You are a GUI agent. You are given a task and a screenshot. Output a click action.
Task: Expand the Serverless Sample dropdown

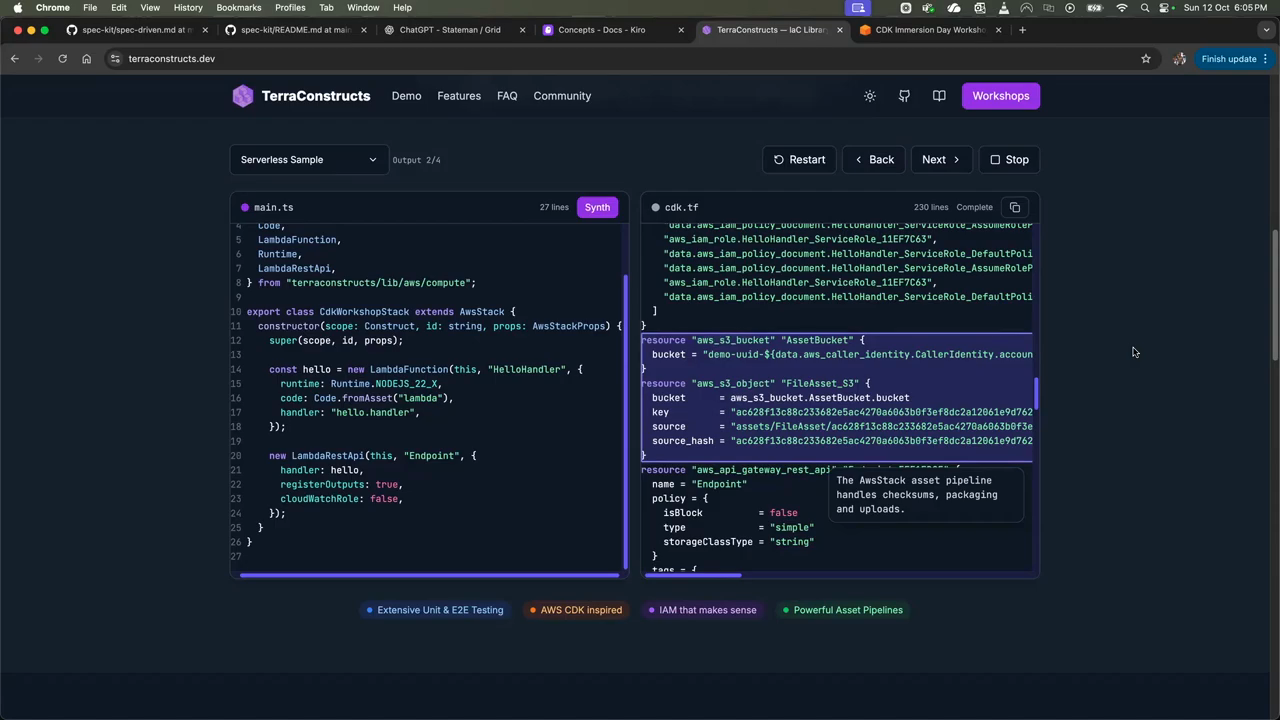[308, 160]
